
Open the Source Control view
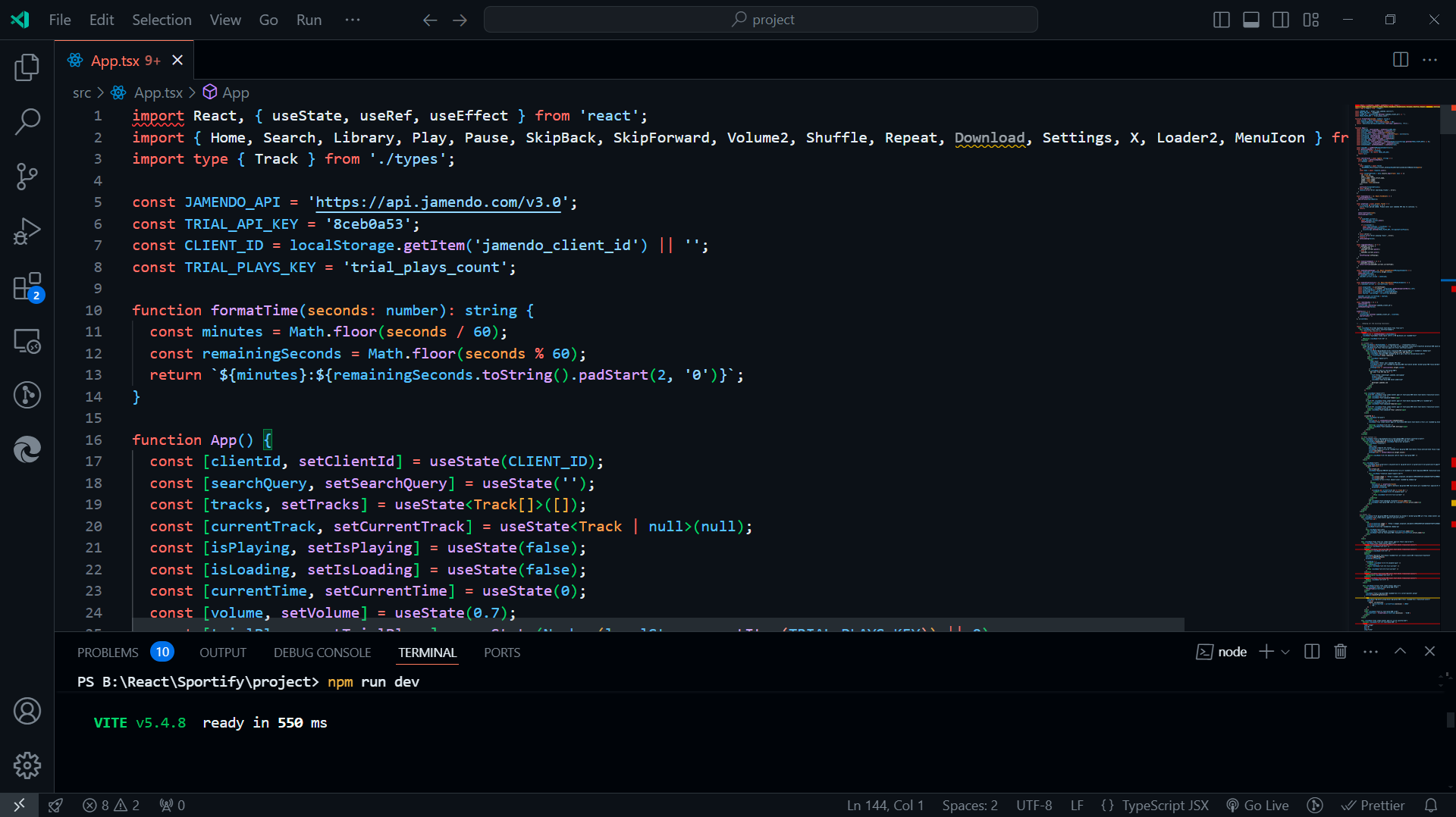(x=27, y=176)
